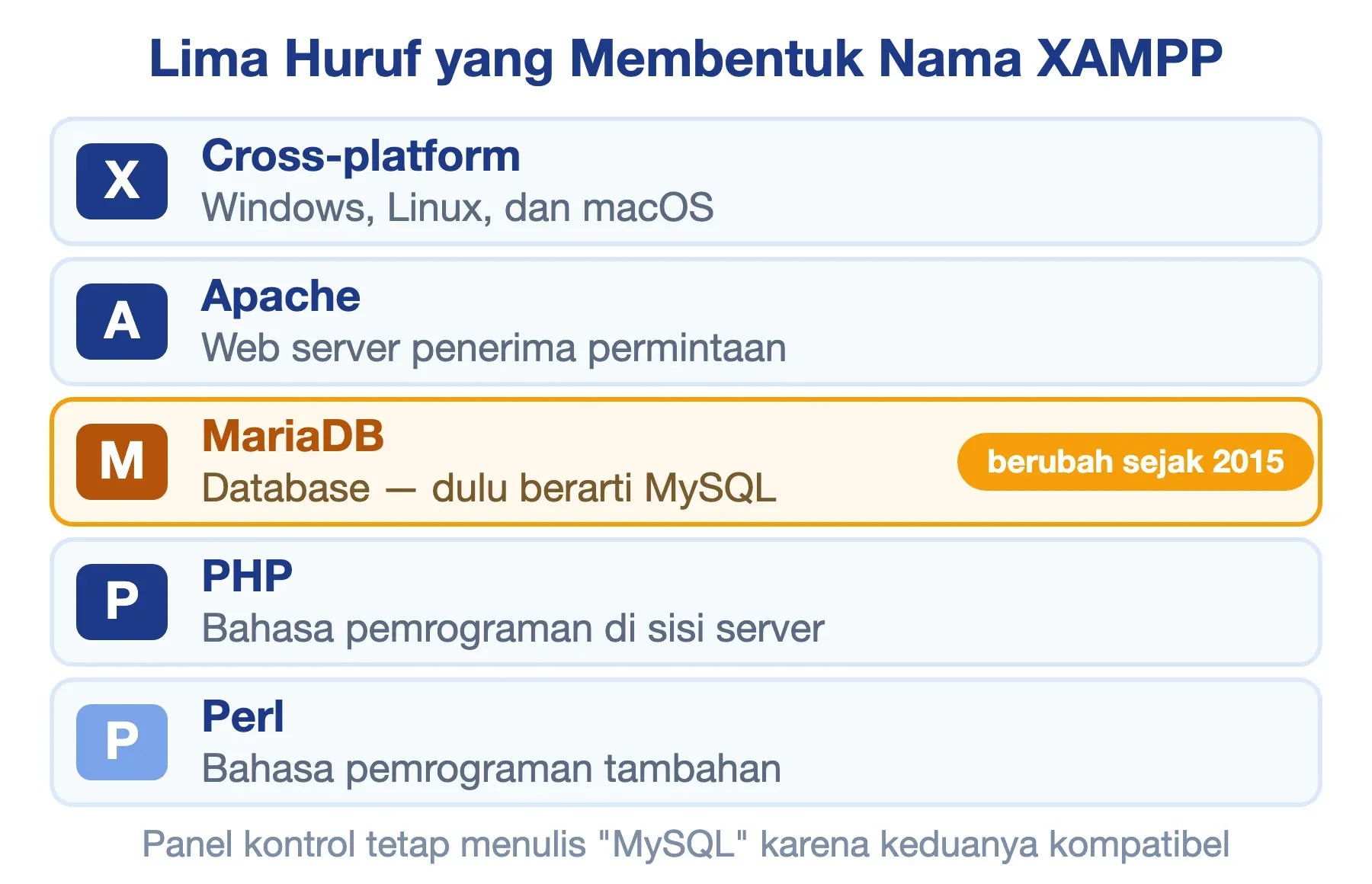Click the orange M letter badge

click(x=122, y=462)
